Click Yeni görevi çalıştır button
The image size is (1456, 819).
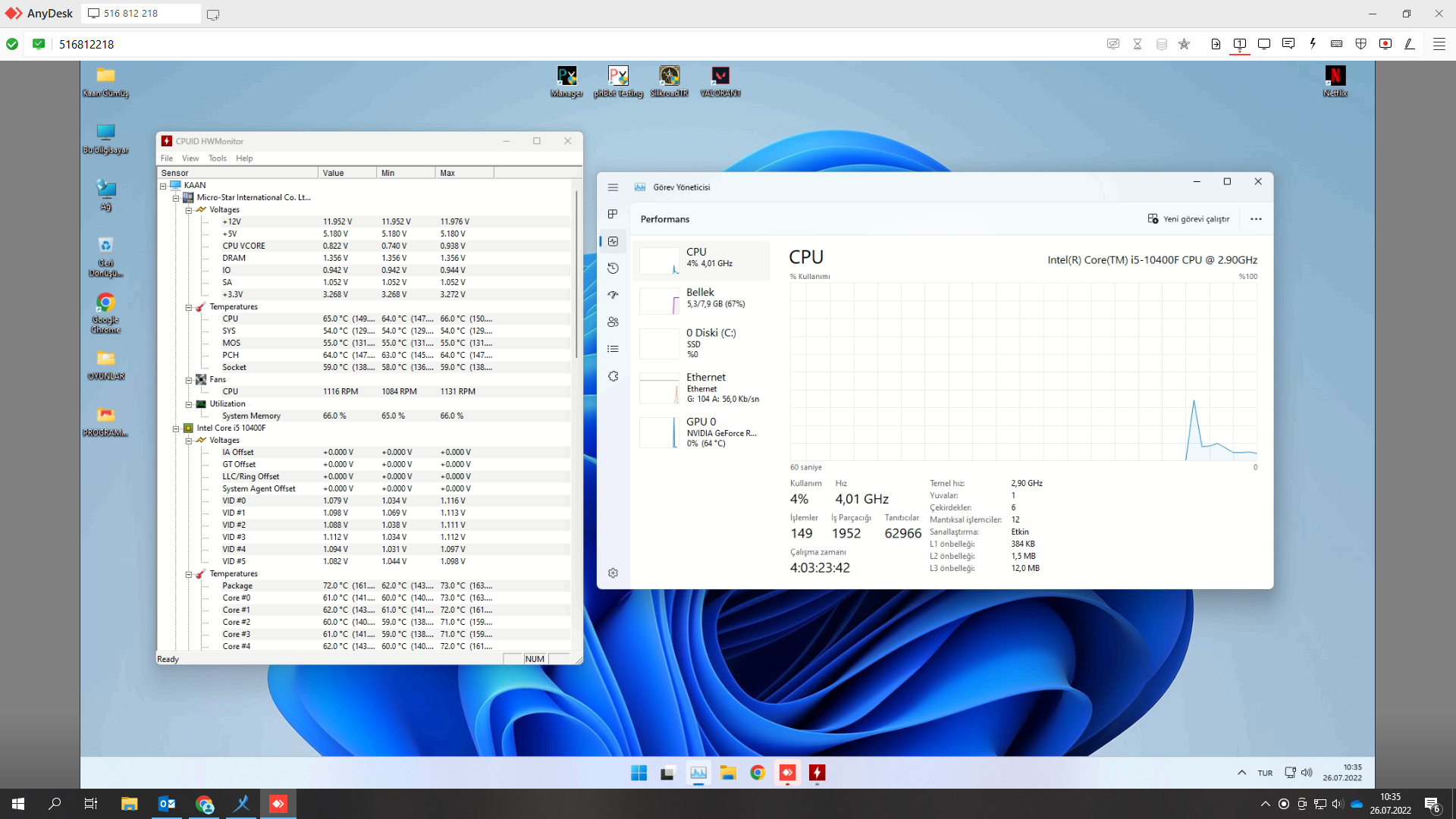point(1188,219)
